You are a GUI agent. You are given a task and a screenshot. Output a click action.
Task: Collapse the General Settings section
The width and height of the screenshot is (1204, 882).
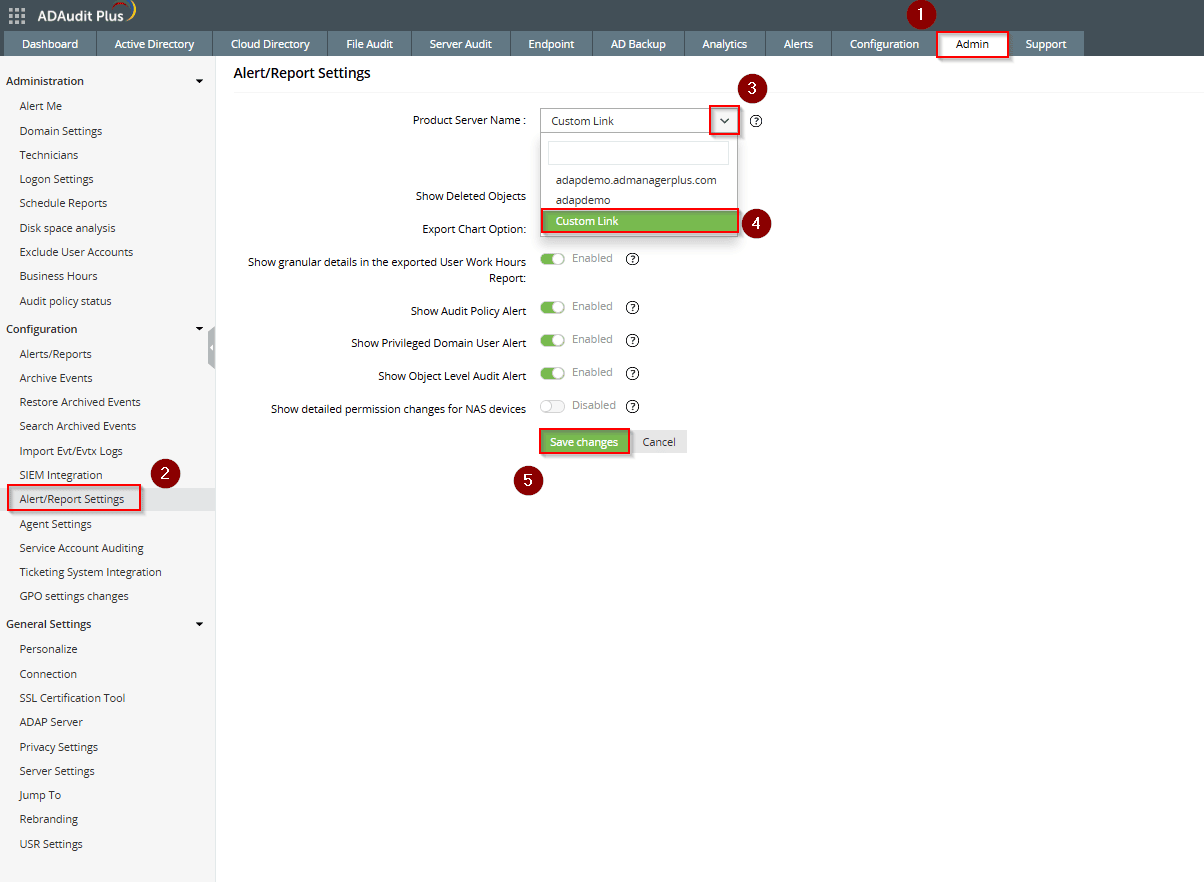[x=199, y=624]
